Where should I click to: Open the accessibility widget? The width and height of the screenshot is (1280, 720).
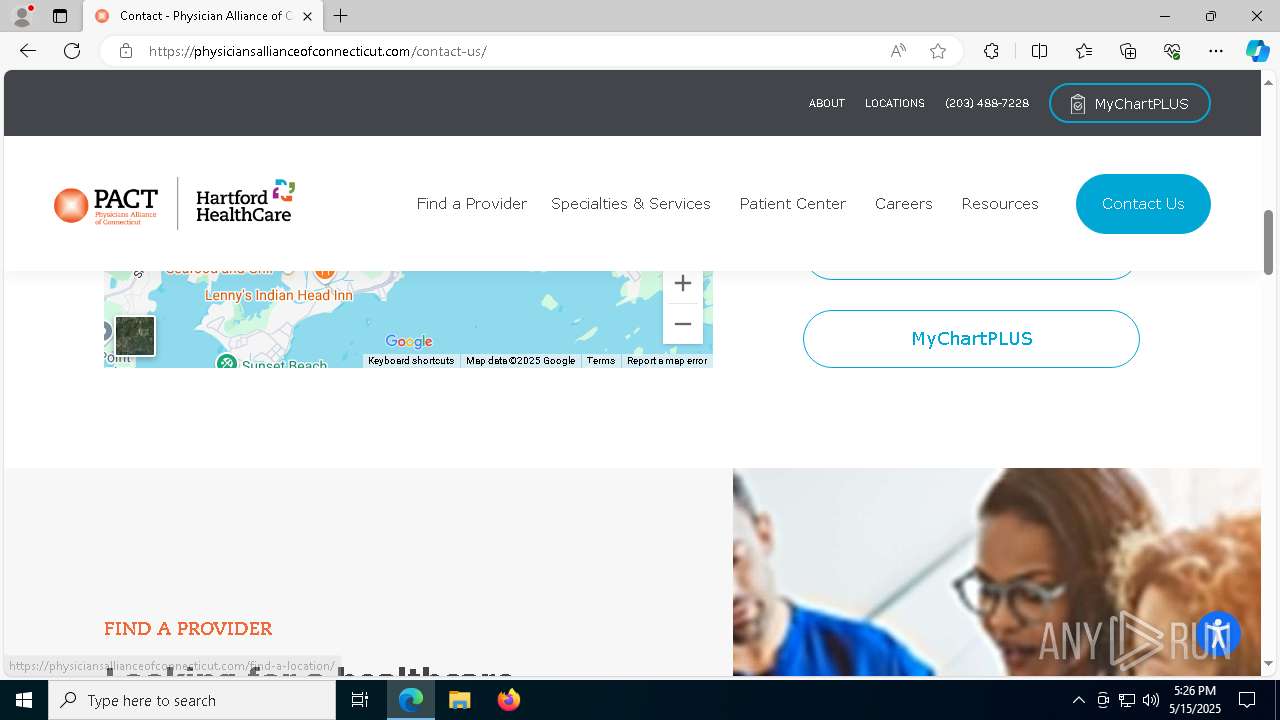(1217, 634)
